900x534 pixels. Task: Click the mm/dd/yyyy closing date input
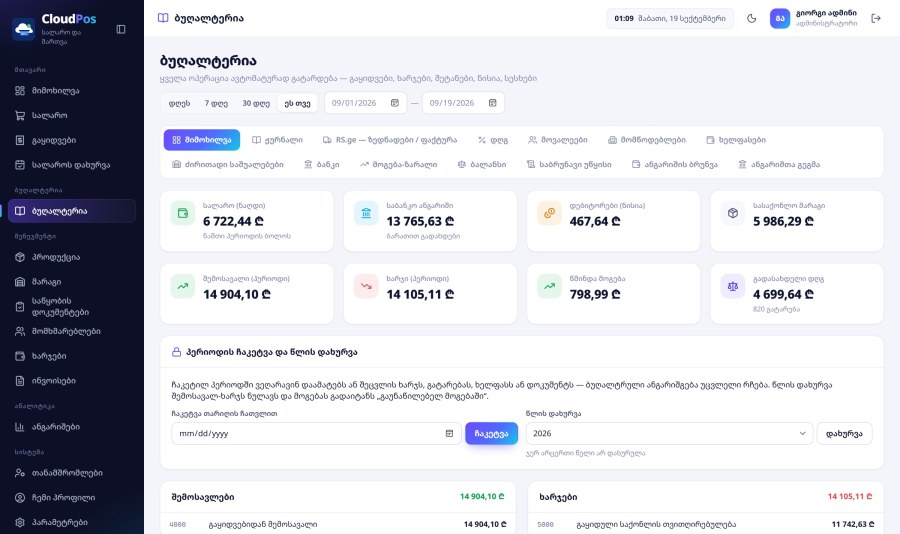tap(316, 434)
